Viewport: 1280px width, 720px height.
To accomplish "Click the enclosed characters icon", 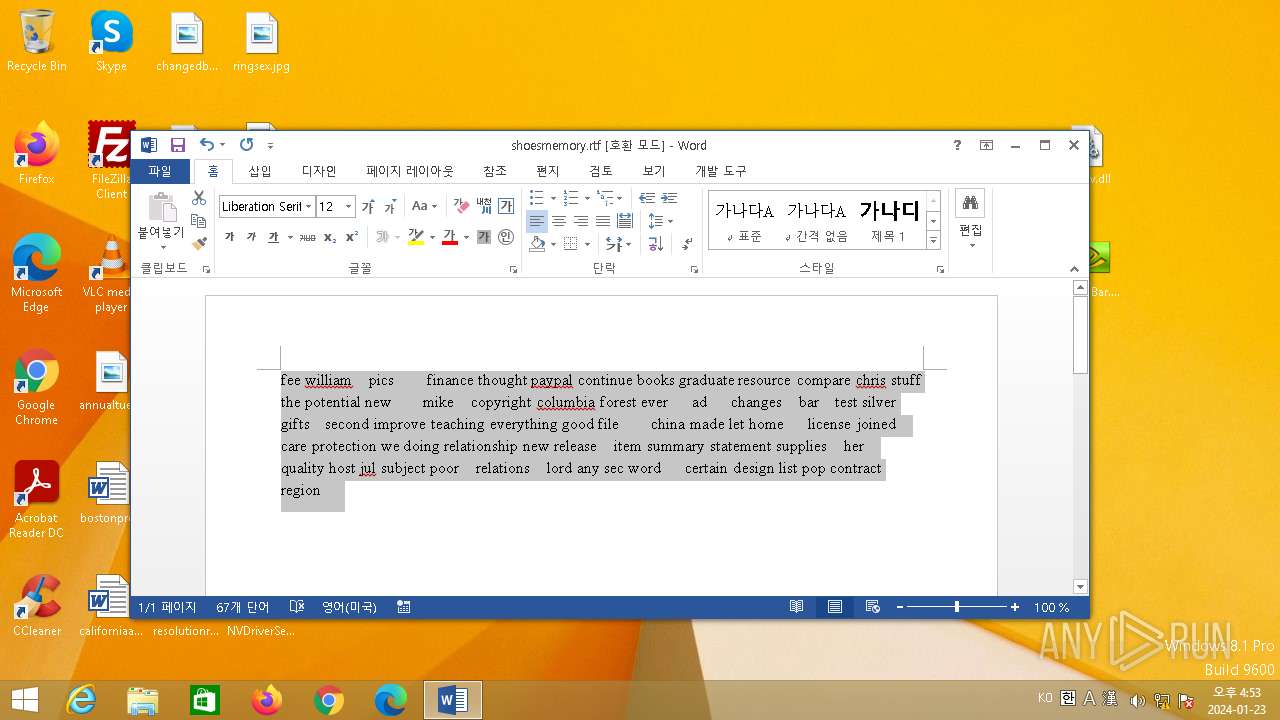I will tap(506, 237).
